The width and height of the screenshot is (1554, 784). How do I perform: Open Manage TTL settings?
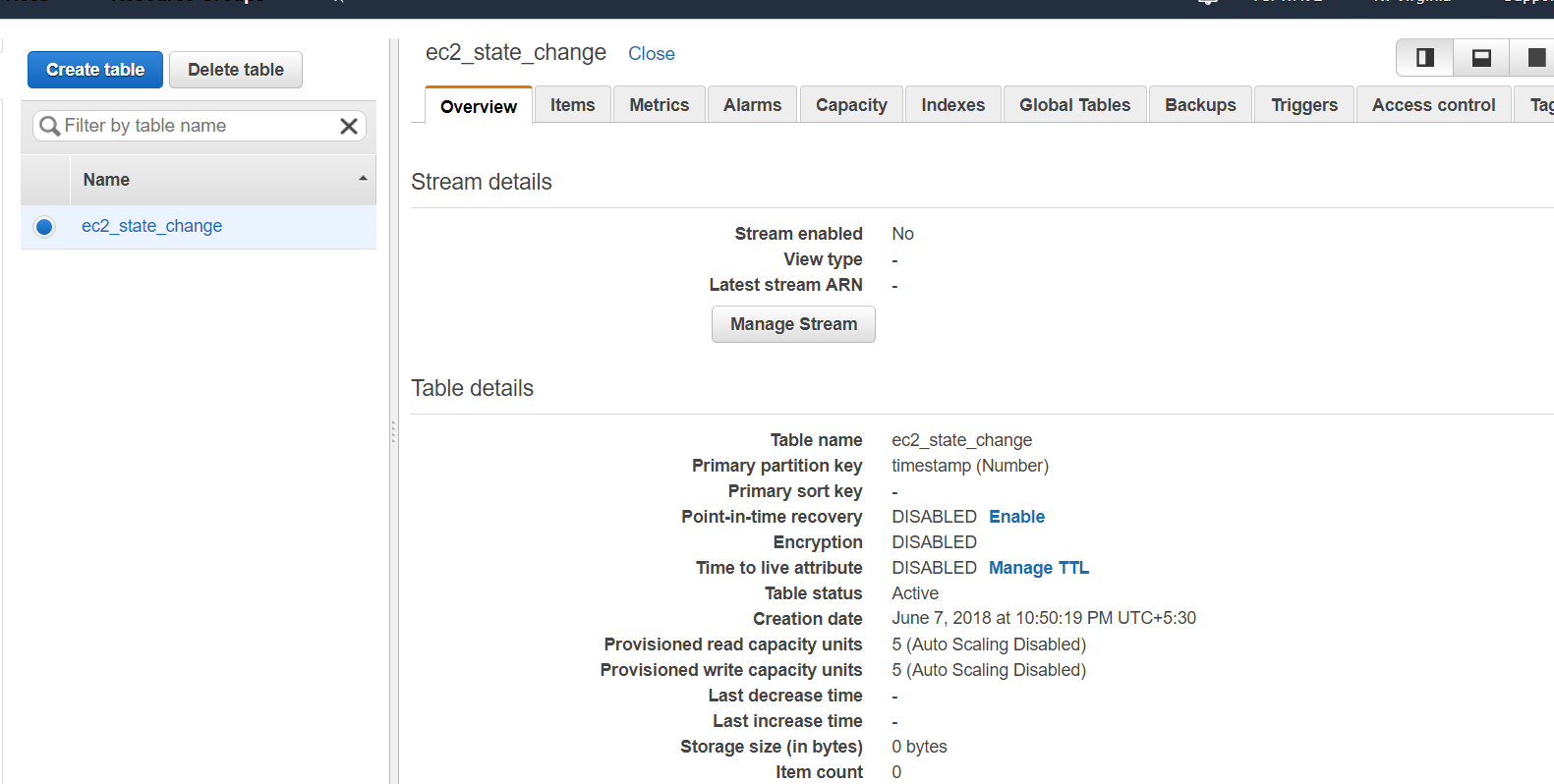tap(1038, 567)
